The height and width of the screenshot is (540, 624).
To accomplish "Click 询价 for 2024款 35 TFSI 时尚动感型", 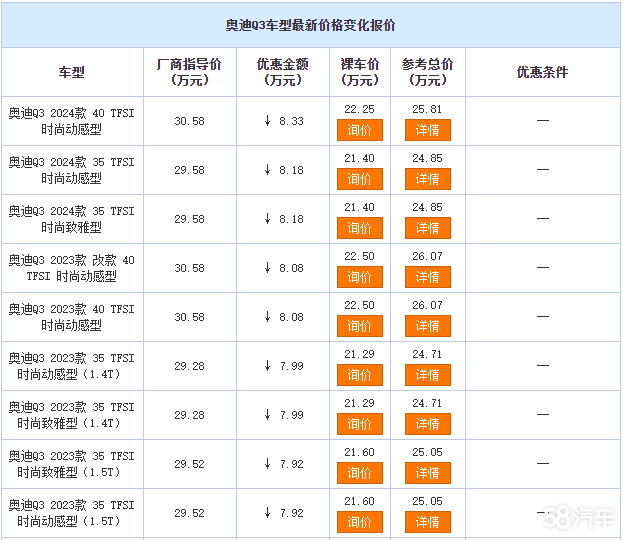I will pyautogui.click(x=360, y=179).
